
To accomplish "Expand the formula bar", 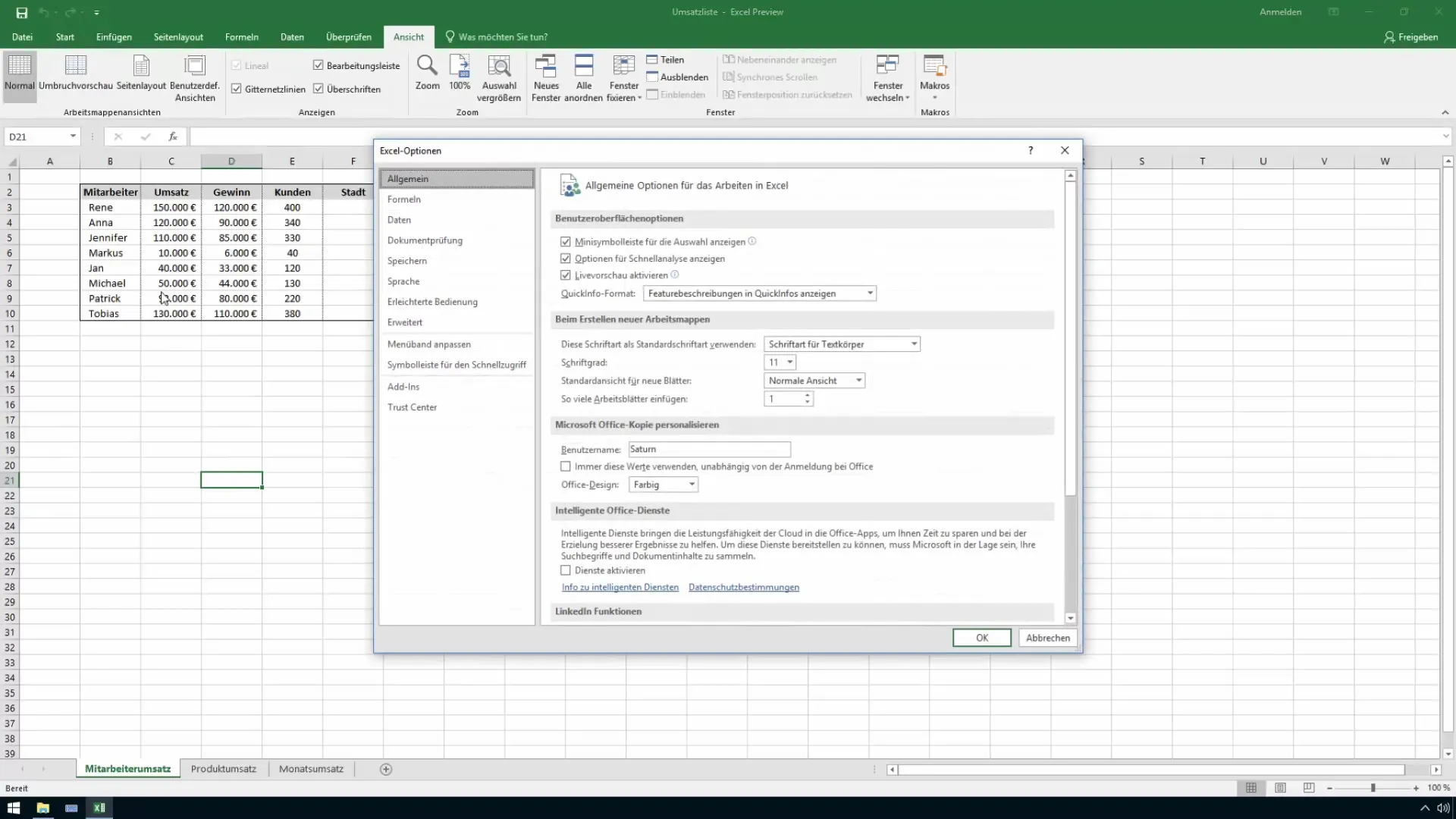I will pos(1445,136).
